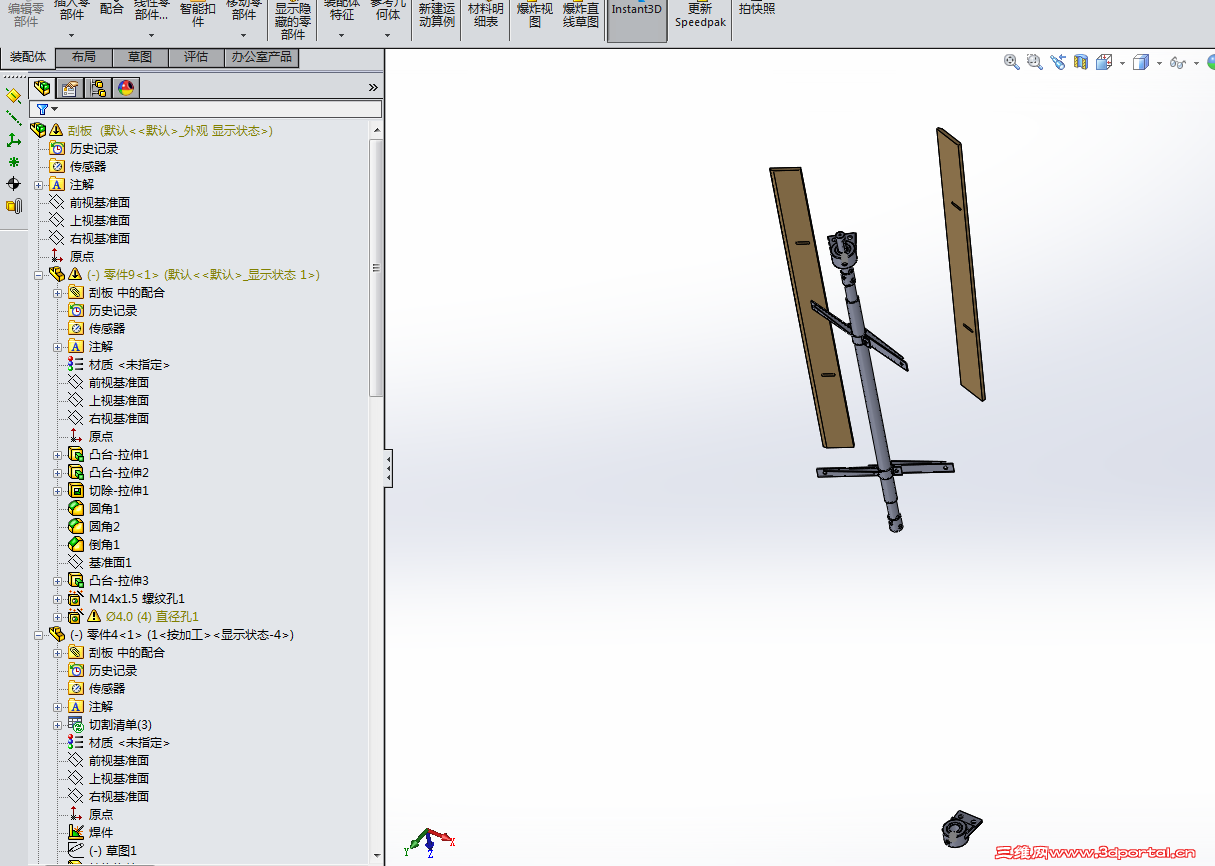Click the feature tree vertical scrollbar

[x=376, y=268]
